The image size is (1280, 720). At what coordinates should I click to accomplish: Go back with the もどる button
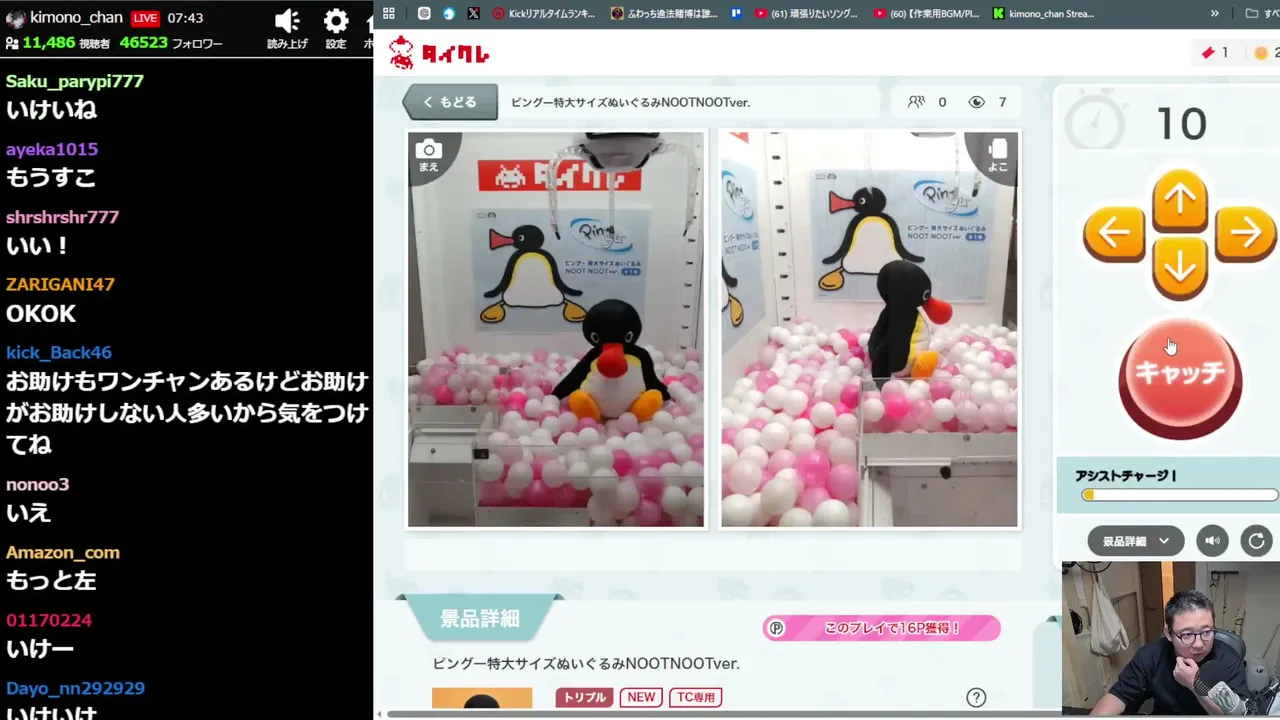point(450,102)
